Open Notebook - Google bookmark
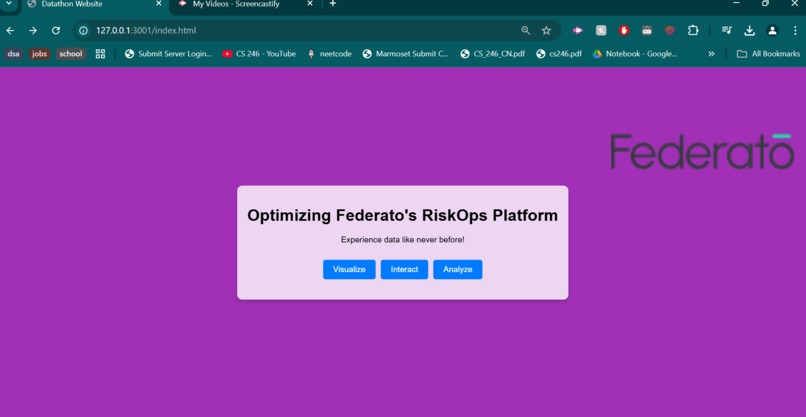This screenshot has width=806, height=417. [x=635, y=53]
